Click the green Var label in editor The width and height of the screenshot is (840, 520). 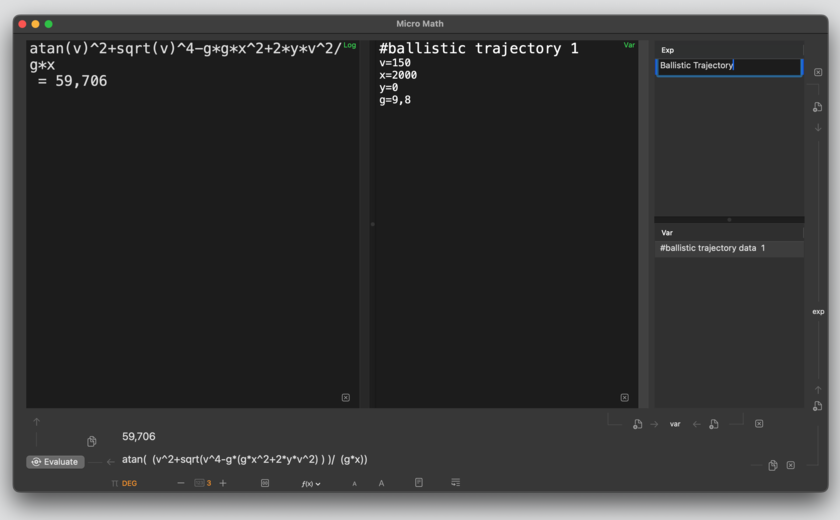tap(629, 46)
